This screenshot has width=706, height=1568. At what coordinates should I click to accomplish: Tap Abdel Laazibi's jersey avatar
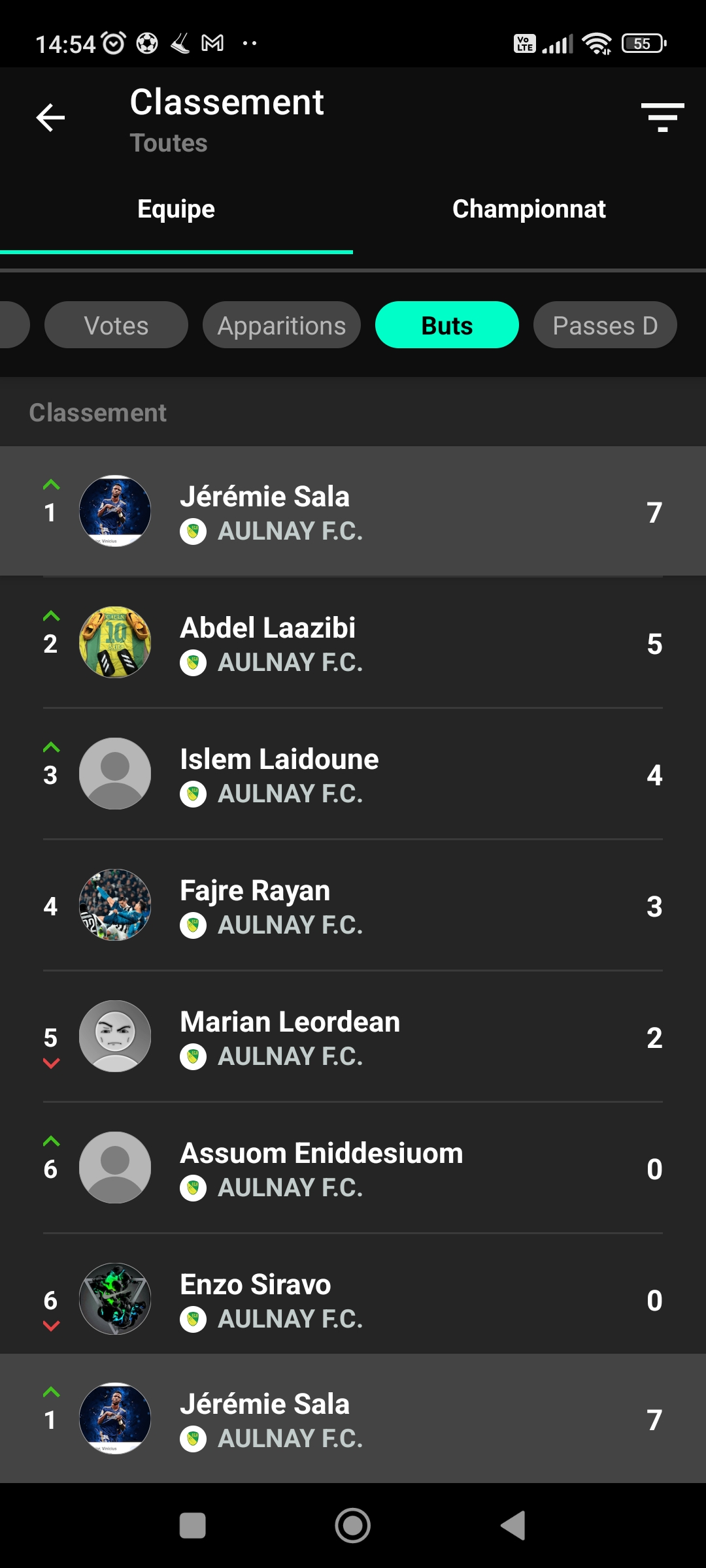click(115, 642)
